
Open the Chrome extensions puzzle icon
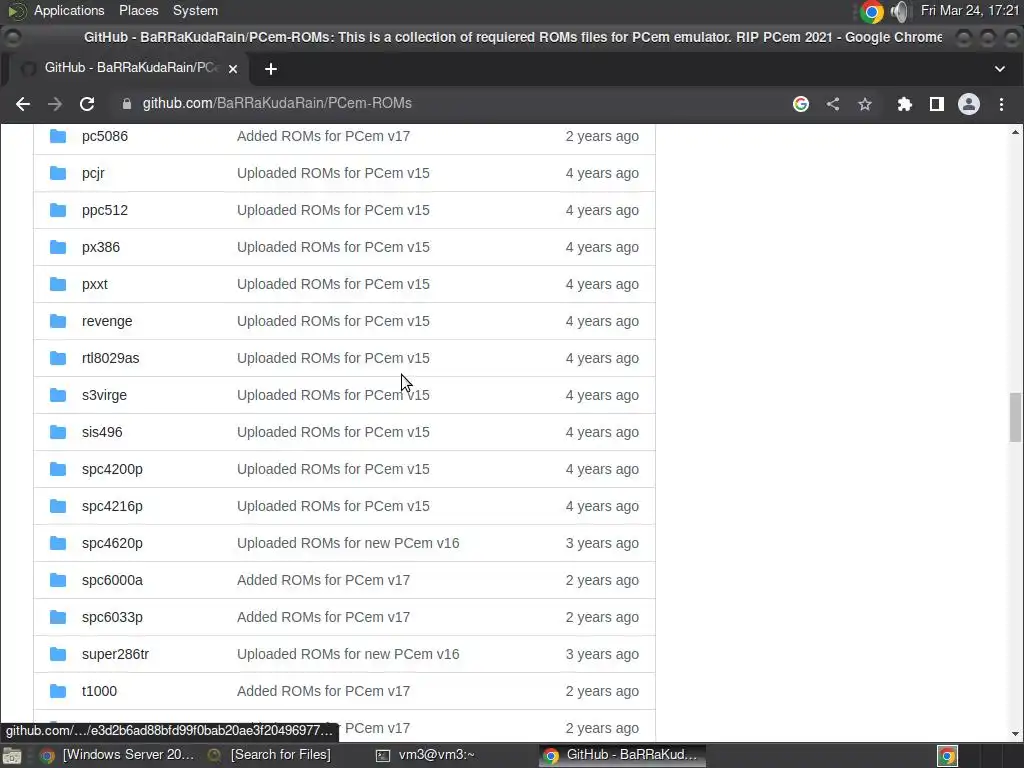904,104
